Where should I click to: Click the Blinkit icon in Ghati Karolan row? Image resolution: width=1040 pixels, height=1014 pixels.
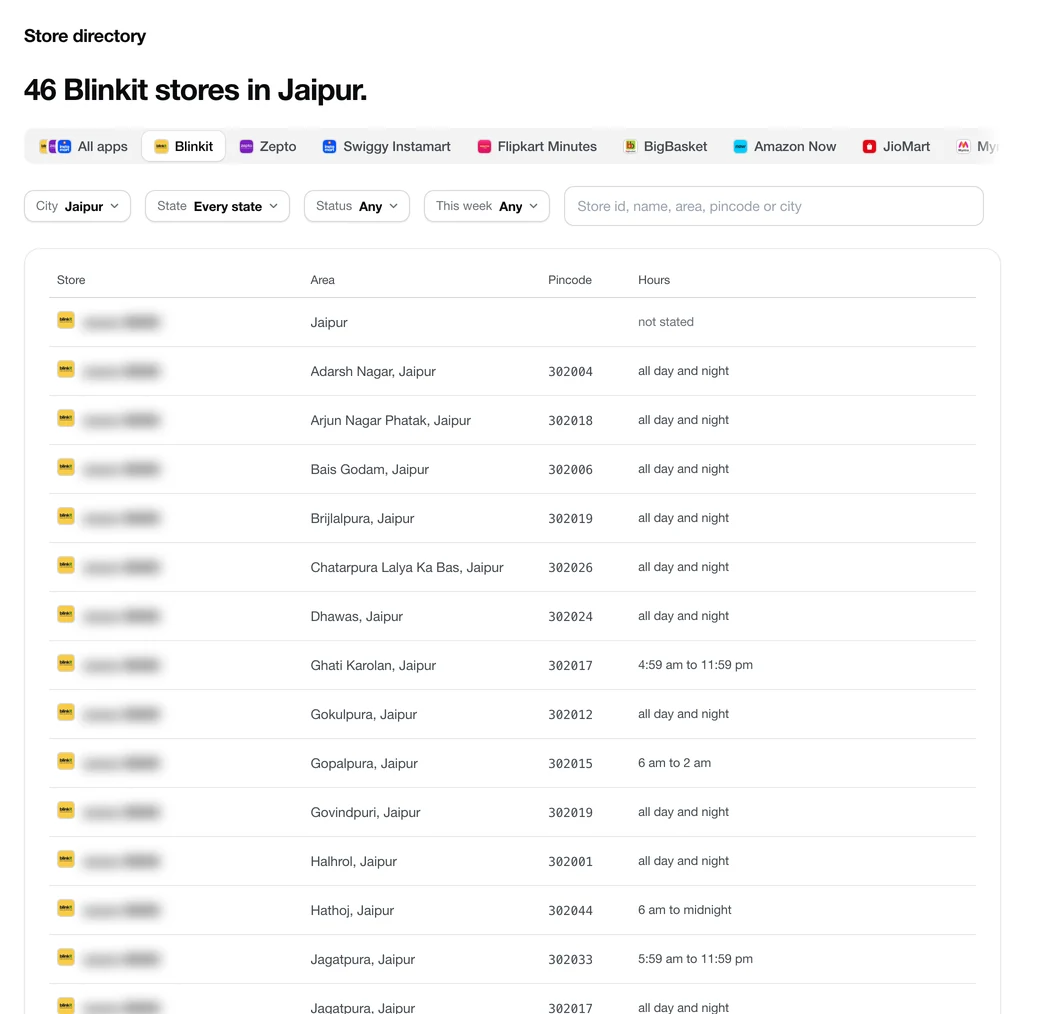(66, 663)
